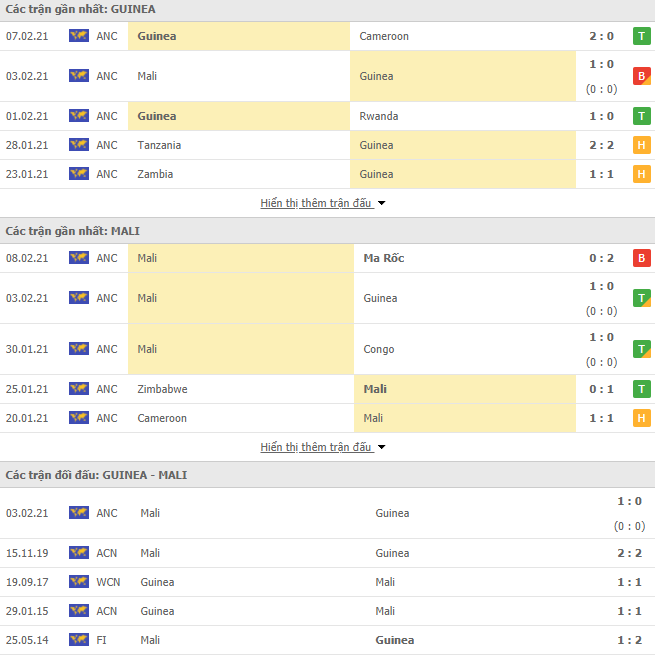Click the green T badge for Guinea vs Cameroon
The width and height of the screenshot is (655, 656).
[641, 36]
